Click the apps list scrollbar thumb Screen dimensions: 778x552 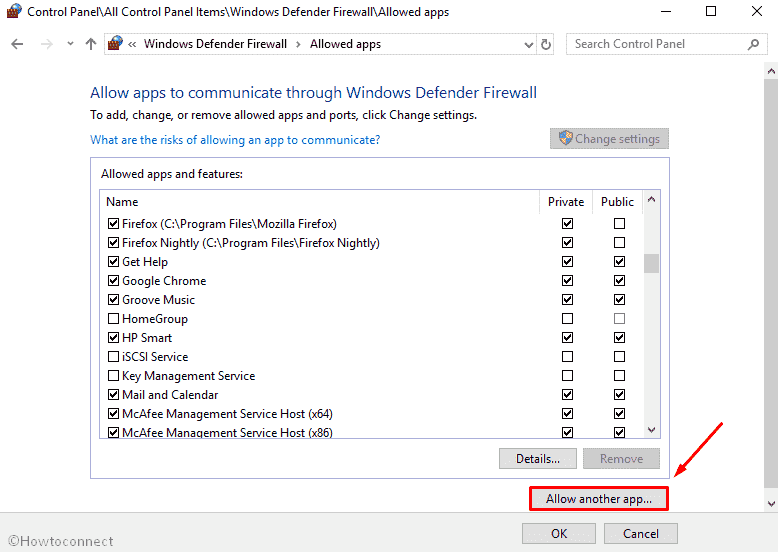tap(651, 263)
